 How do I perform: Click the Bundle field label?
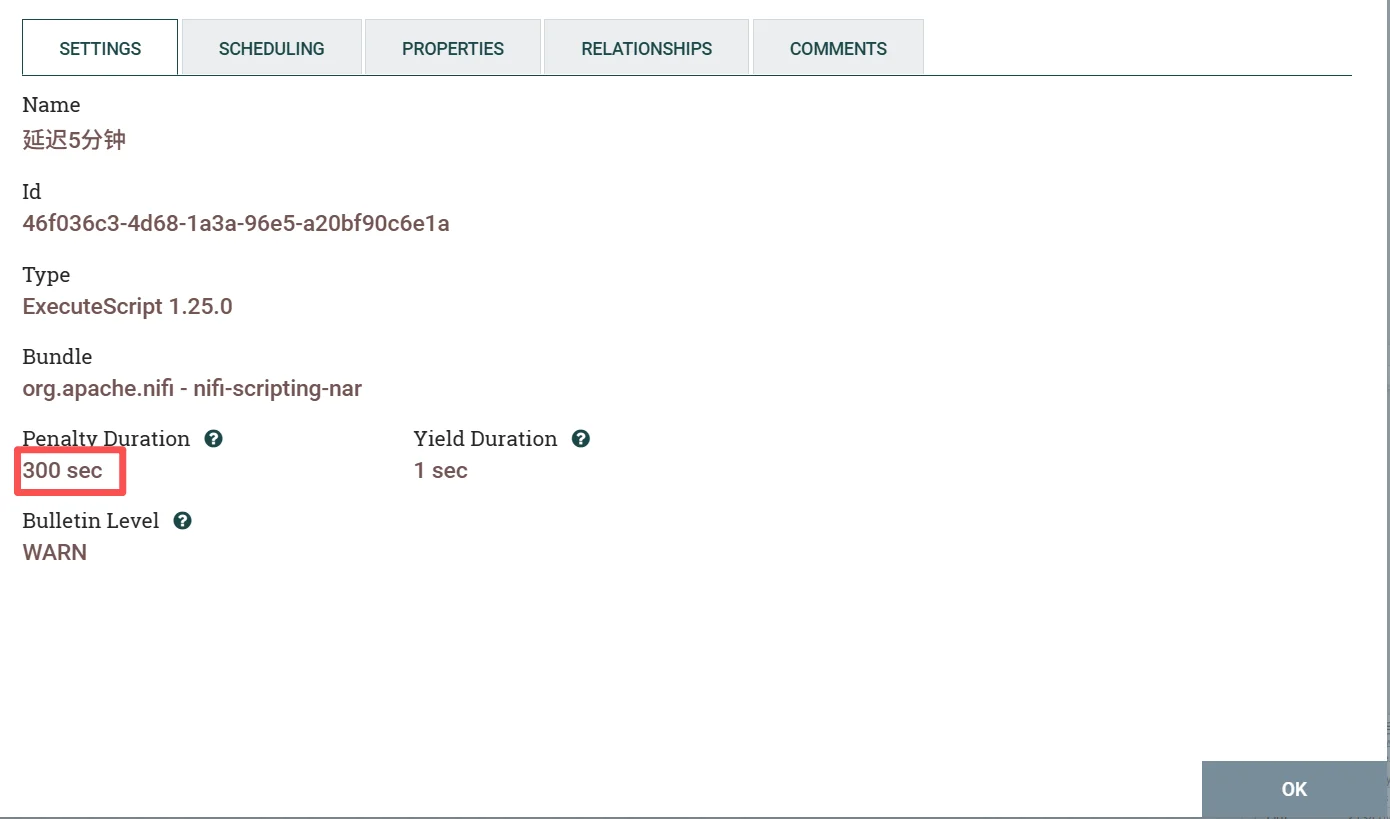pos(57,357)
